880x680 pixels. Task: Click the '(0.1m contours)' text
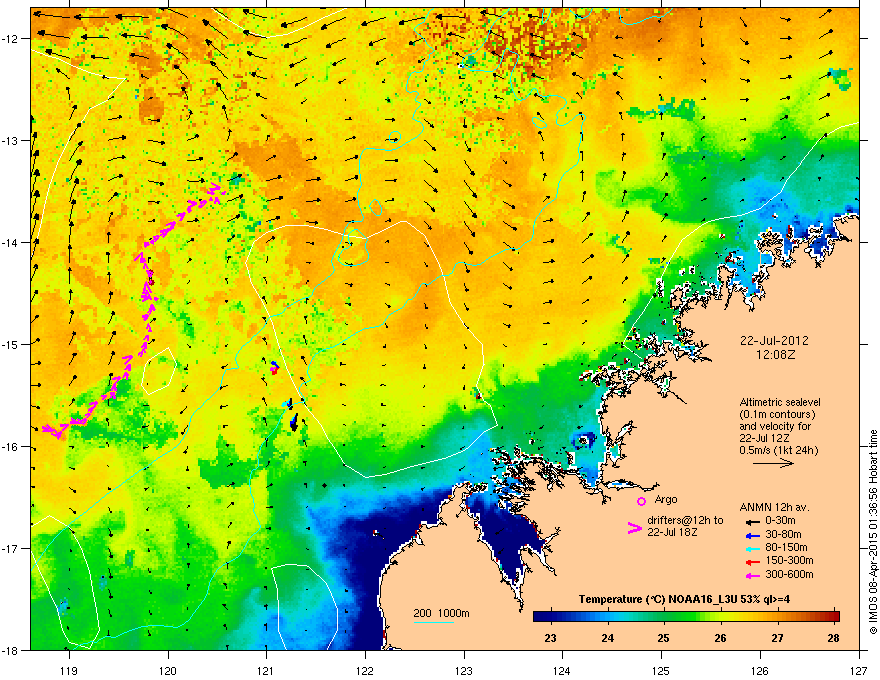pyautogui.click(x=777, y=415)
